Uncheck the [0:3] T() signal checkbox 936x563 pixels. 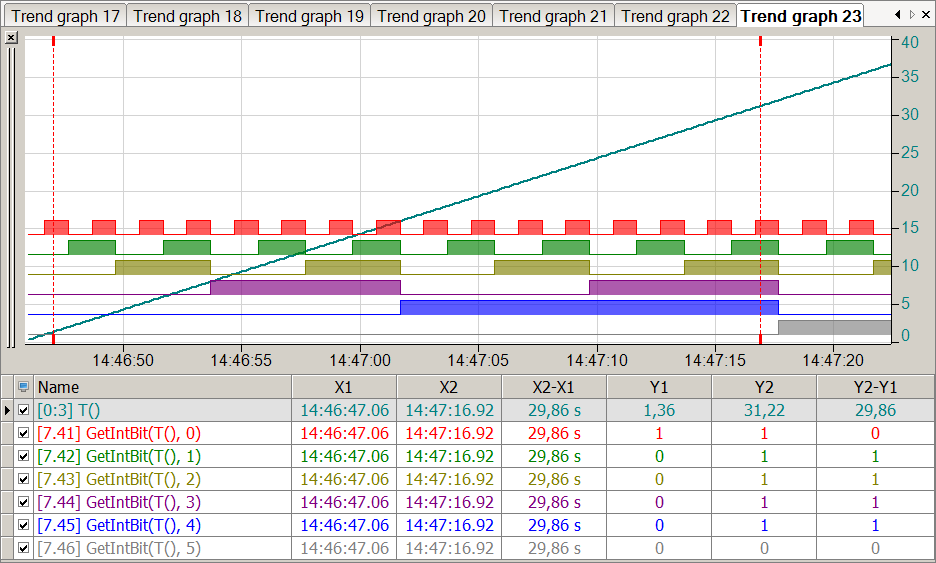click(x=24, y=410)
